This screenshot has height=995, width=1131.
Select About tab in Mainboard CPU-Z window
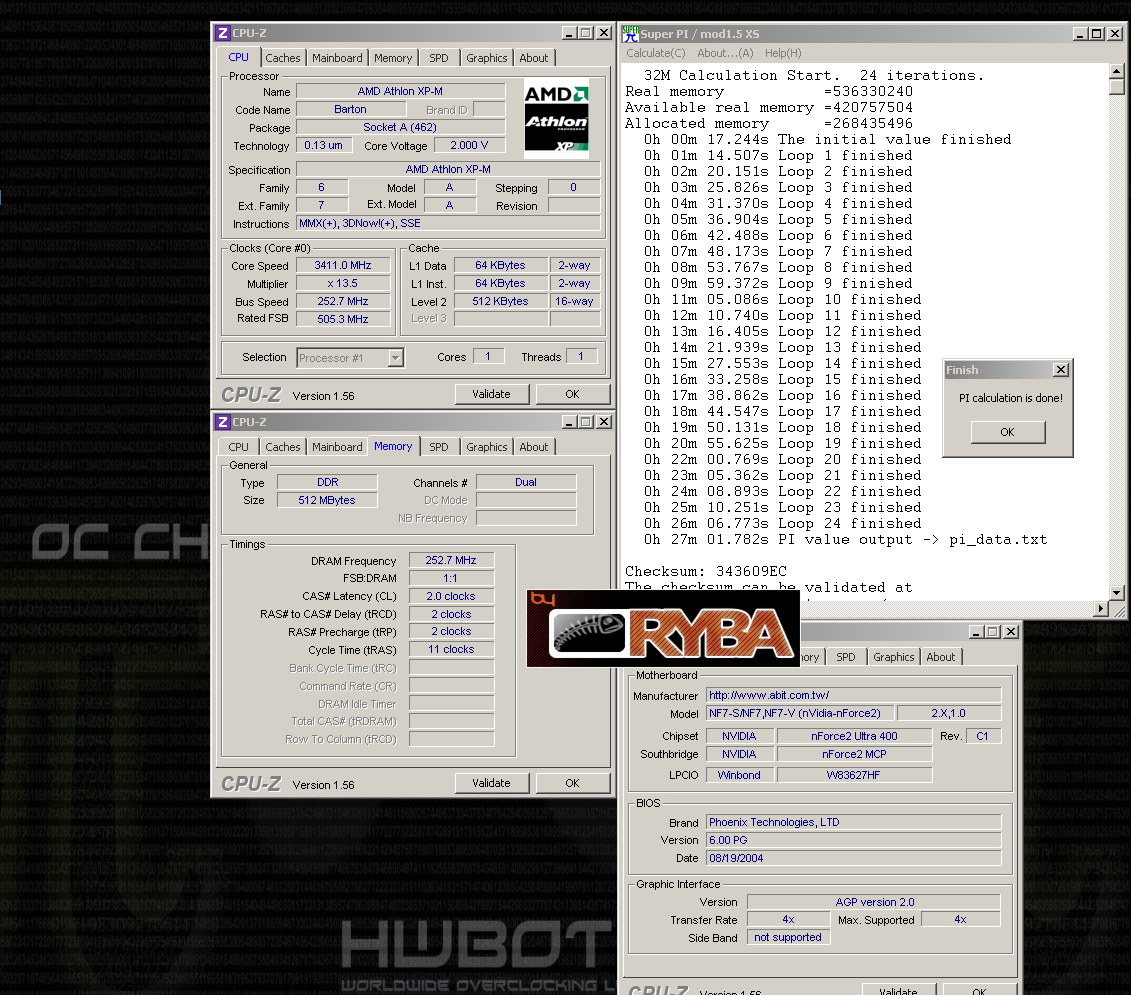(941, 657)
